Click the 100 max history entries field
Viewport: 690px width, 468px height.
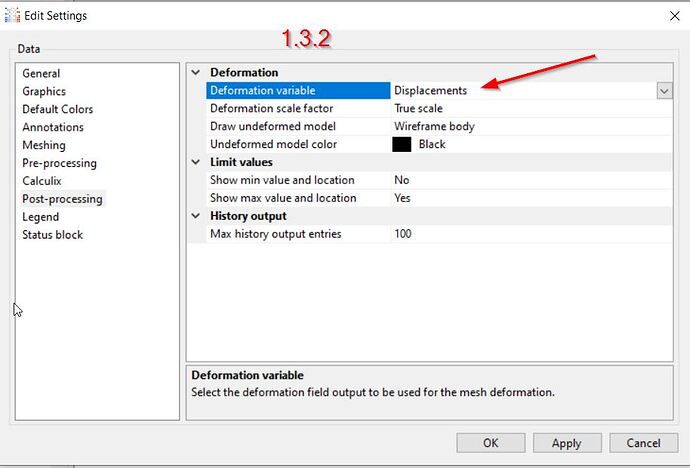point(531,234)
